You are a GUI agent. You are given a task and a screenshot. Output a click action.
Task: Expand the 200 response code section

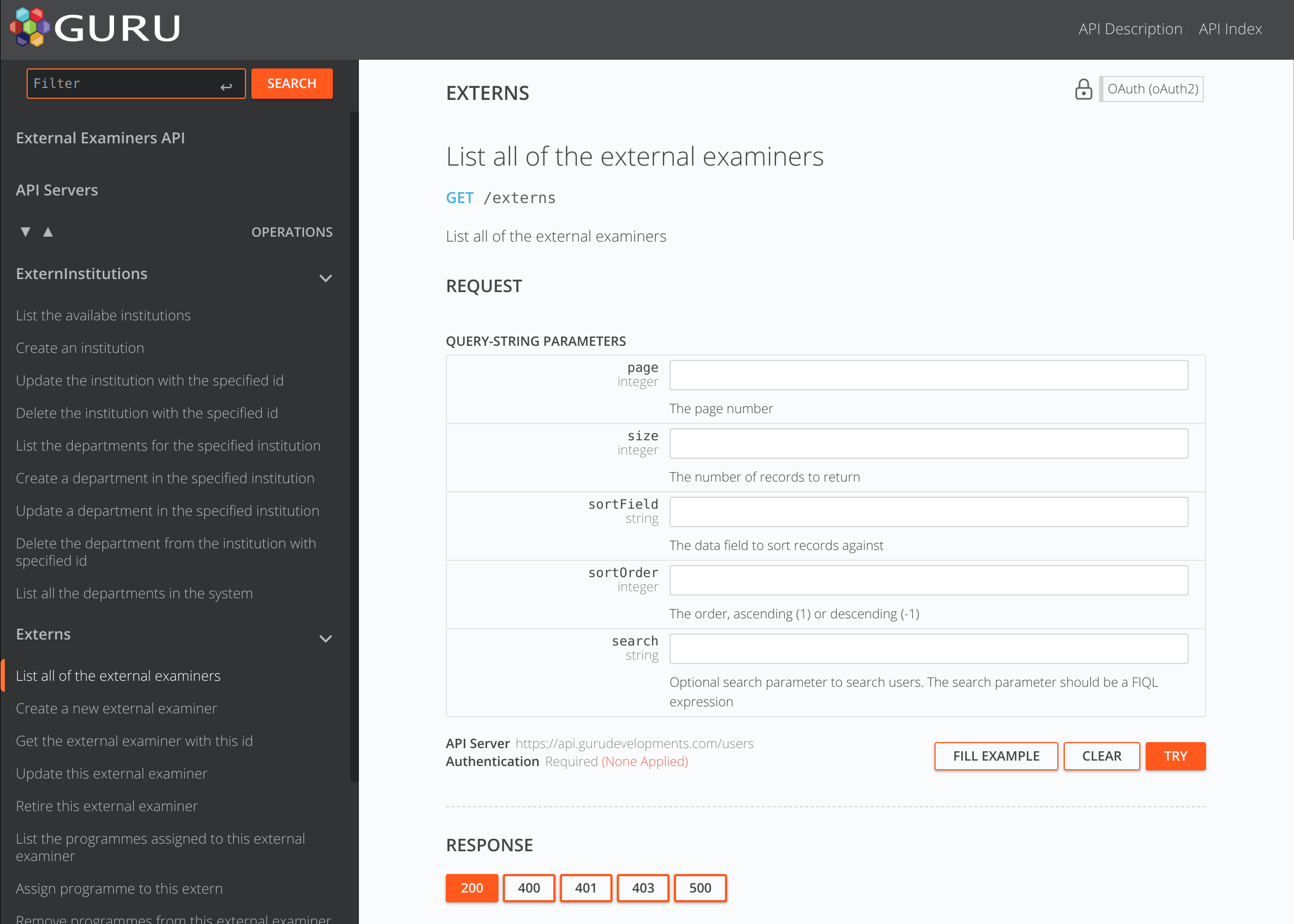point(472,887)
